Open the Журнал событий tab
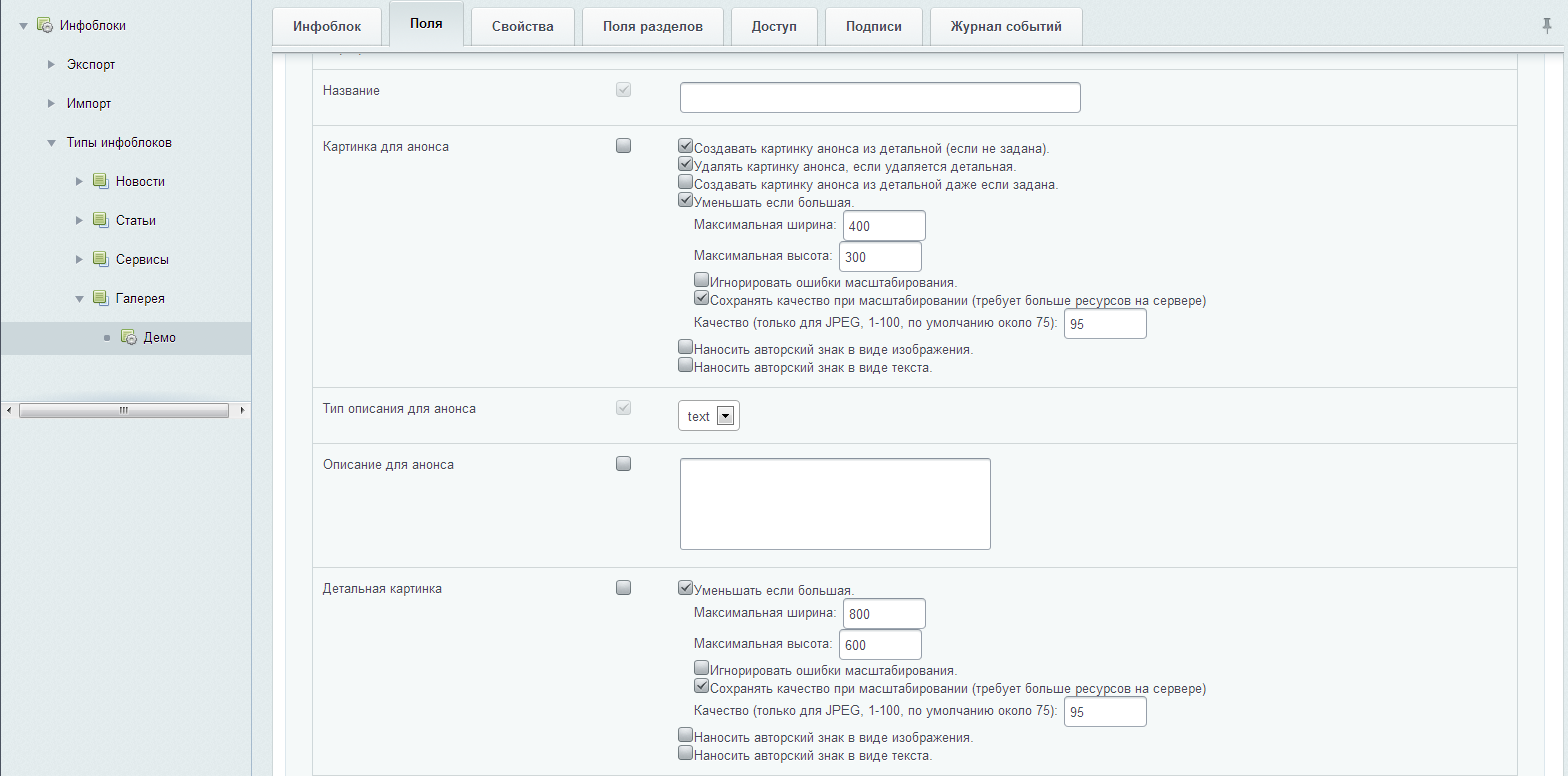Viewport: 1568px width, 776px height. (x=1005, y=26)
